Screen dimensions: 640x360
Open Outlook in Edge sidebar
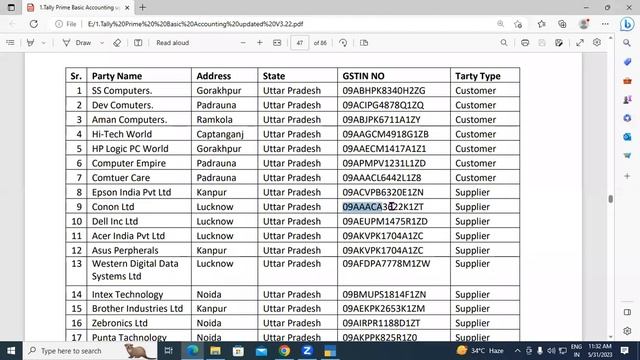coord(627,137)
